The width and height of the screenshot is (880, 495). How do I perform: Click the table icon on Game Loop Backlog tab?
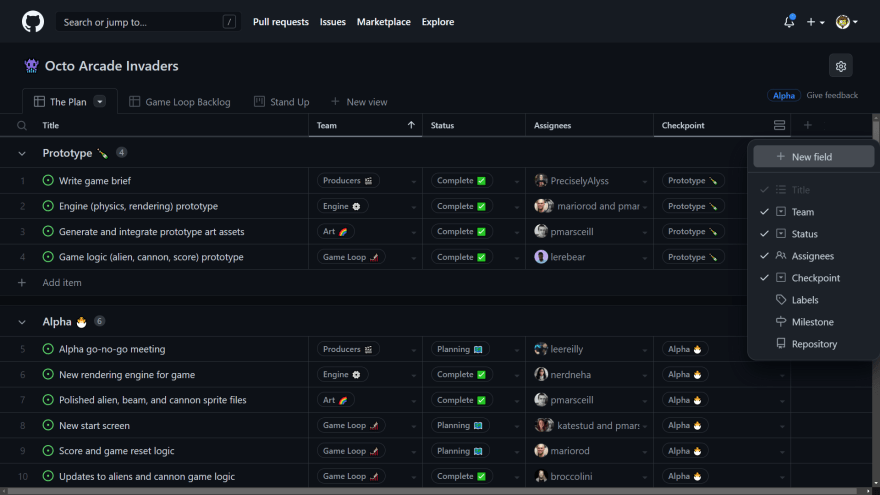coord(134,102)
